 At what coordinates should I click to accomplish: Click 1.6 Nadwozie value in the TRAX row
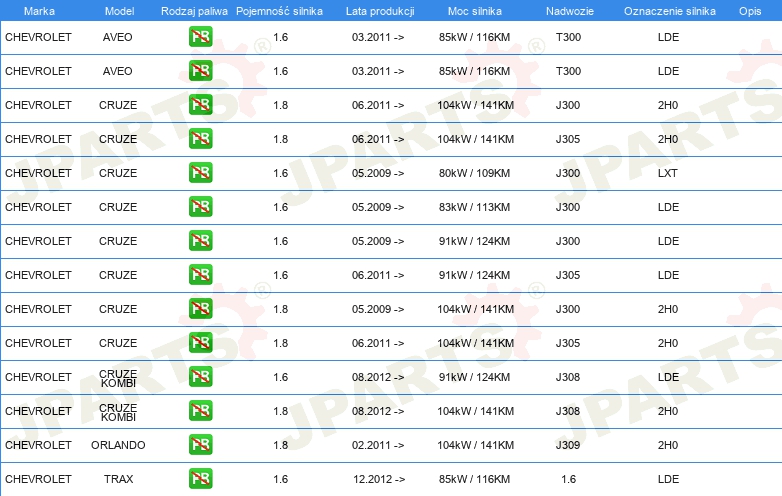[x=569, y=479]
